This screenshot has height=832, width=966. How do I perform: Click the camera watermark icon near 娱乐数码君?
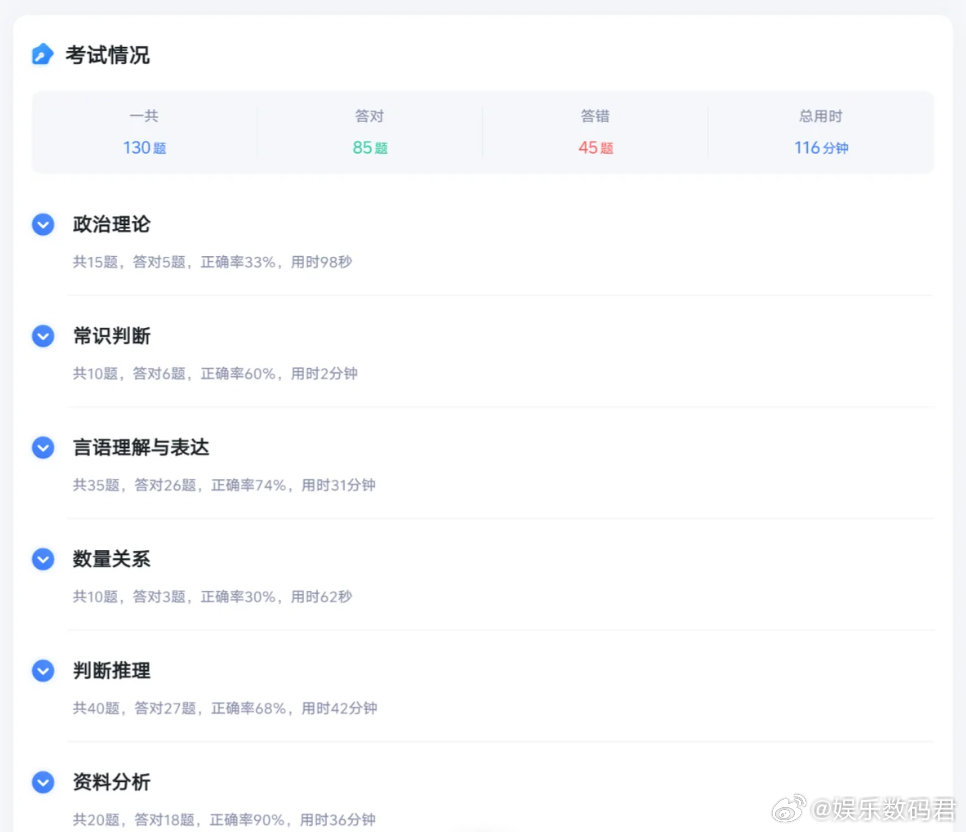pyautogui.click(x=790, y=806)
